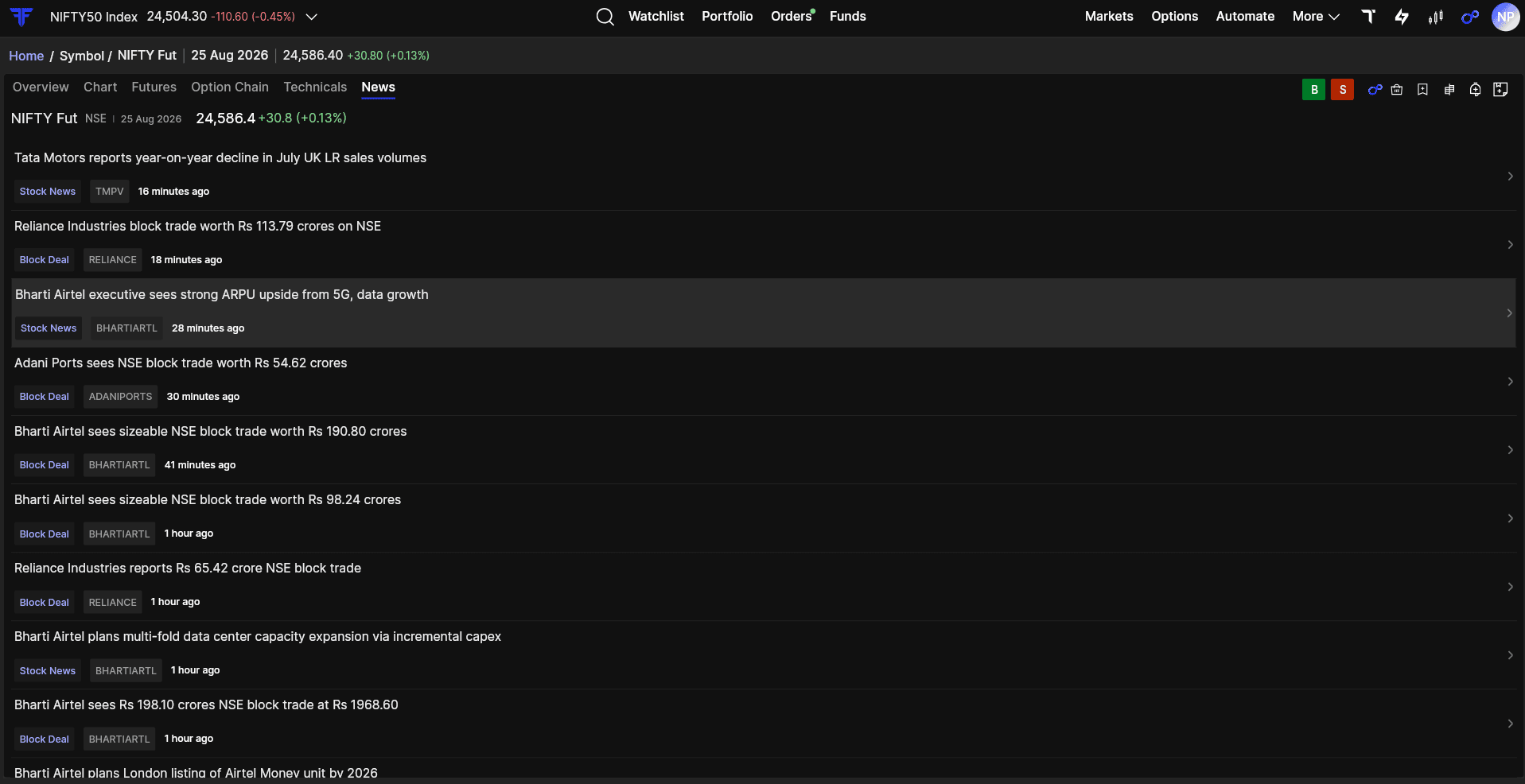Click the Symbol breadcrumb
1525x784 pixels.
(x=82, y=56)
